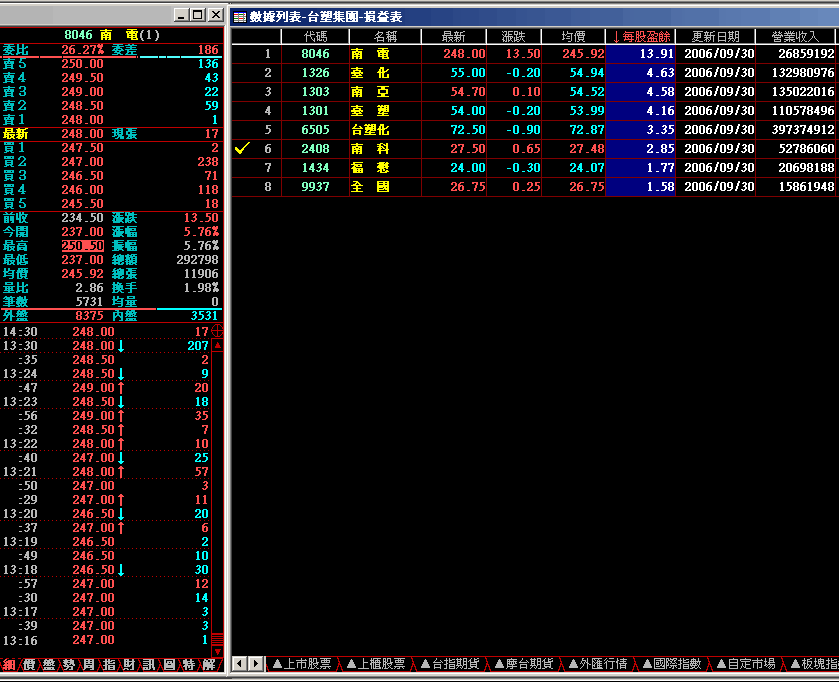This screenshot has width=839, height=682.
Task: Sort by the 代碼 column header
Action: click(x=315, y=36)
